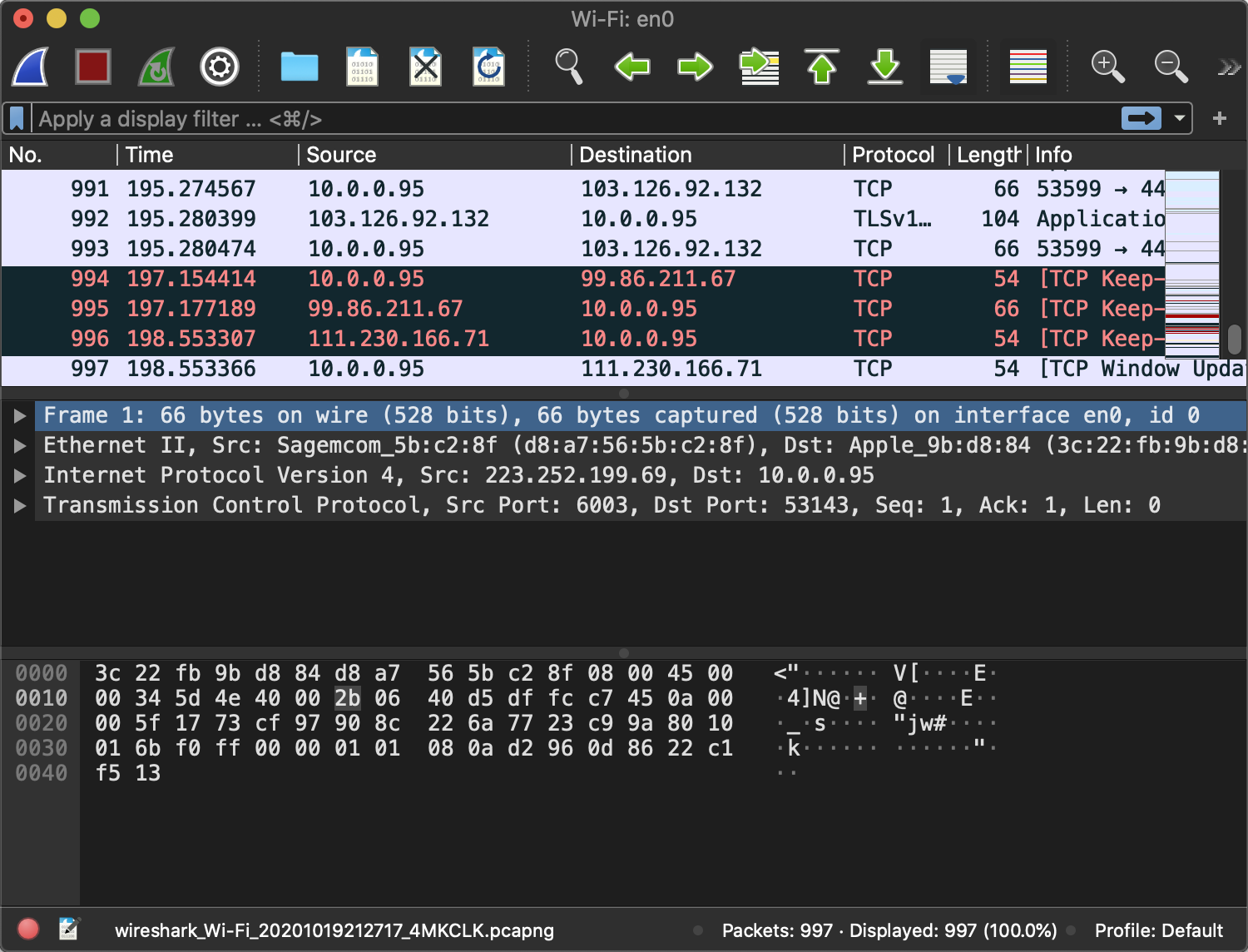Expand the Frame 1 details tree
The width and height of the screenshot is (1248, 952).
(20, 415)
